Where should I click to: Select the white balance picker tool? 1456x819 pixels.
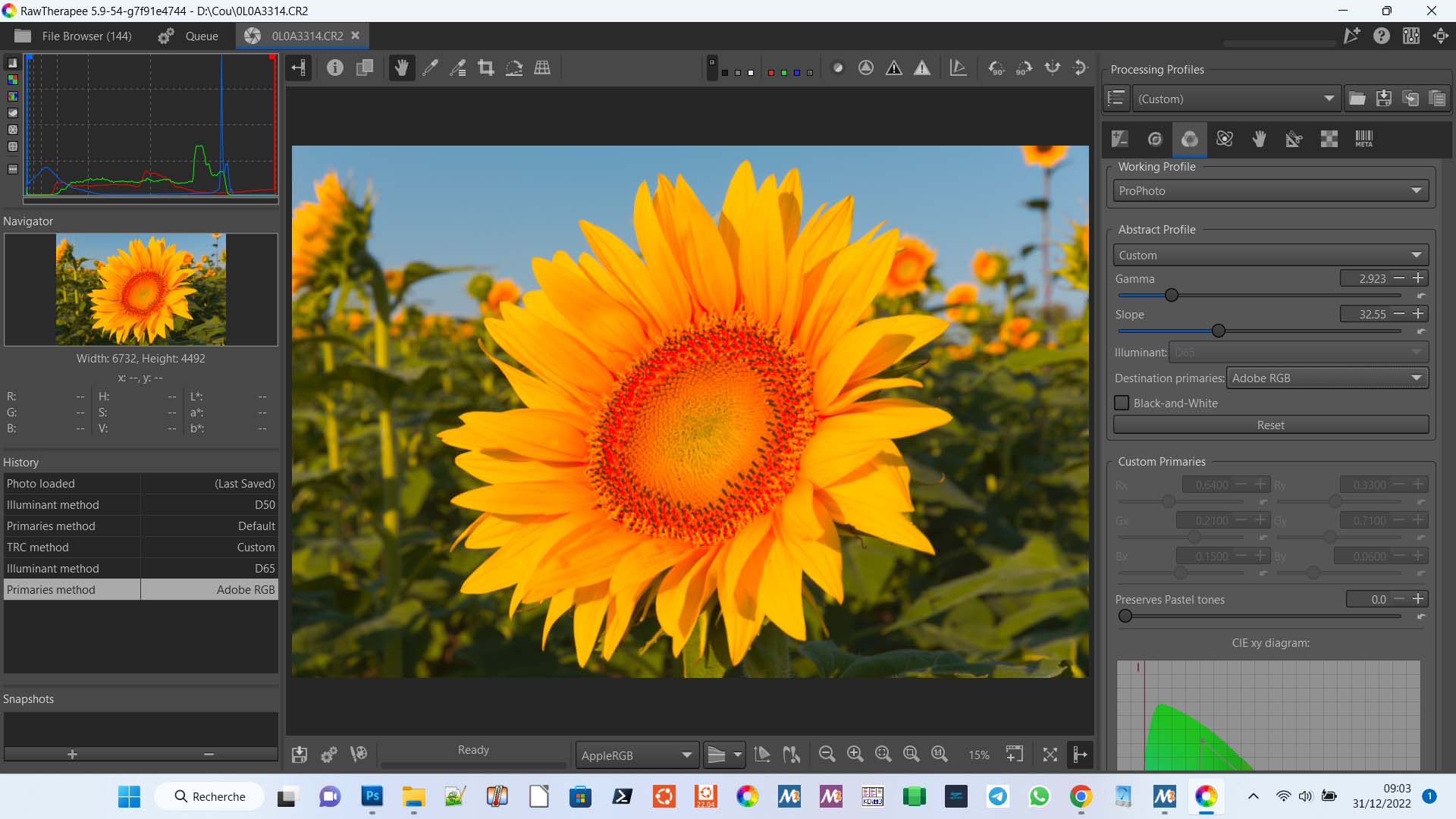coord(430,68)
